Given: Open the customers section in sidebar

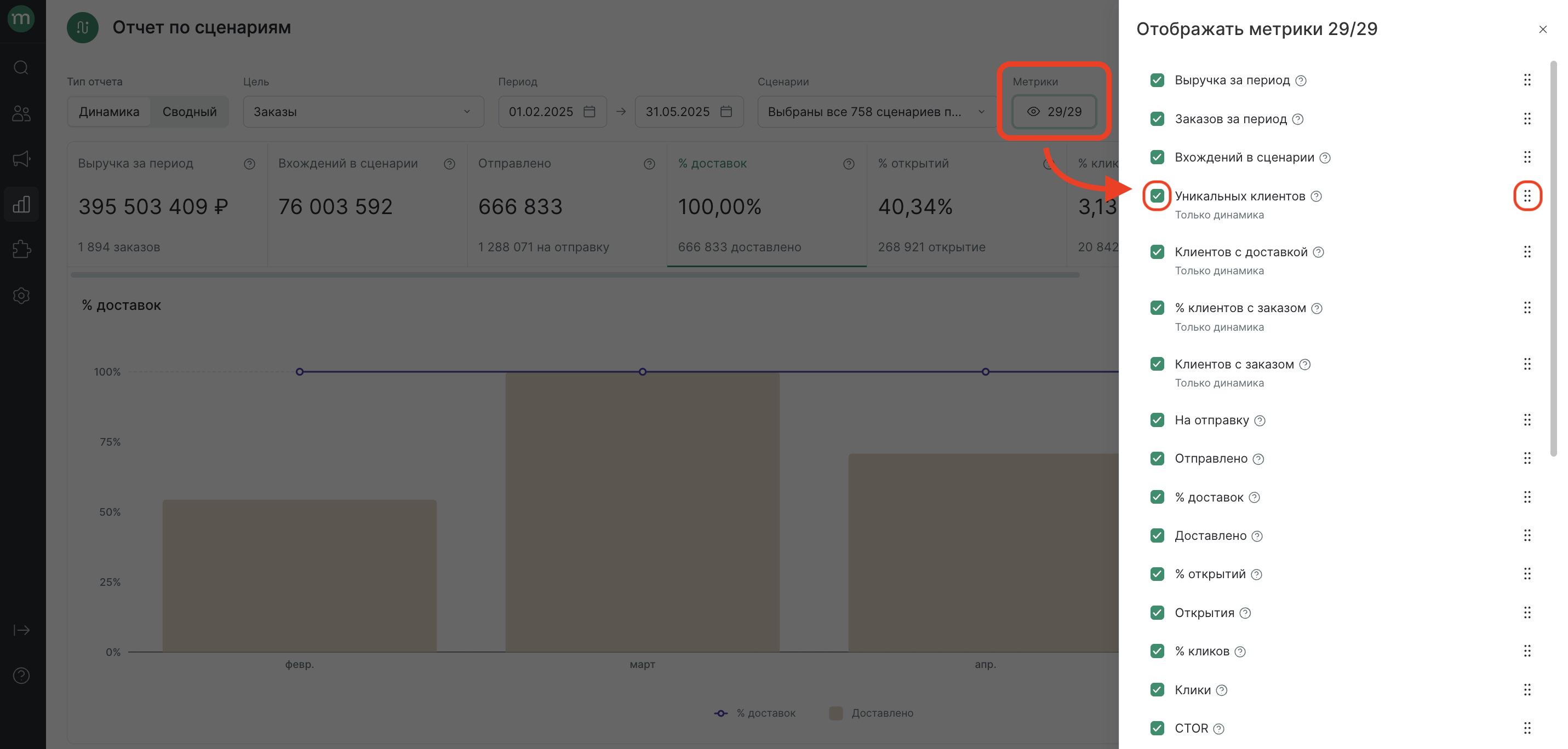Looking at the screenshot, I should 21,113.
